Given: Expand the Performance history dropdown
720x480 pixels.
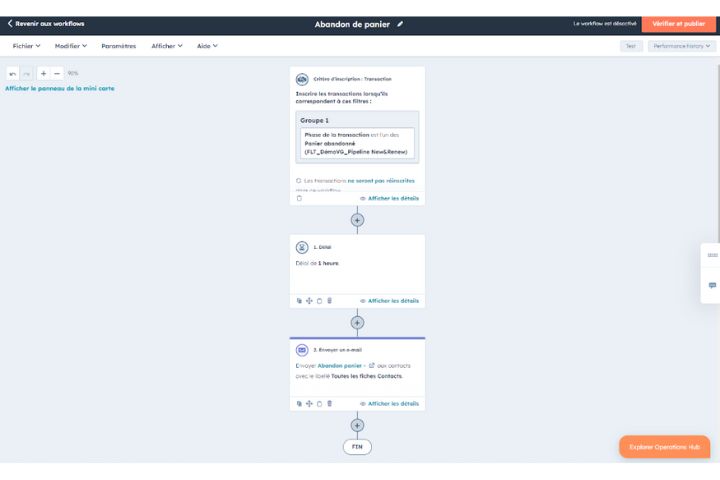Looking at the screenshot, I should [682, 46].
